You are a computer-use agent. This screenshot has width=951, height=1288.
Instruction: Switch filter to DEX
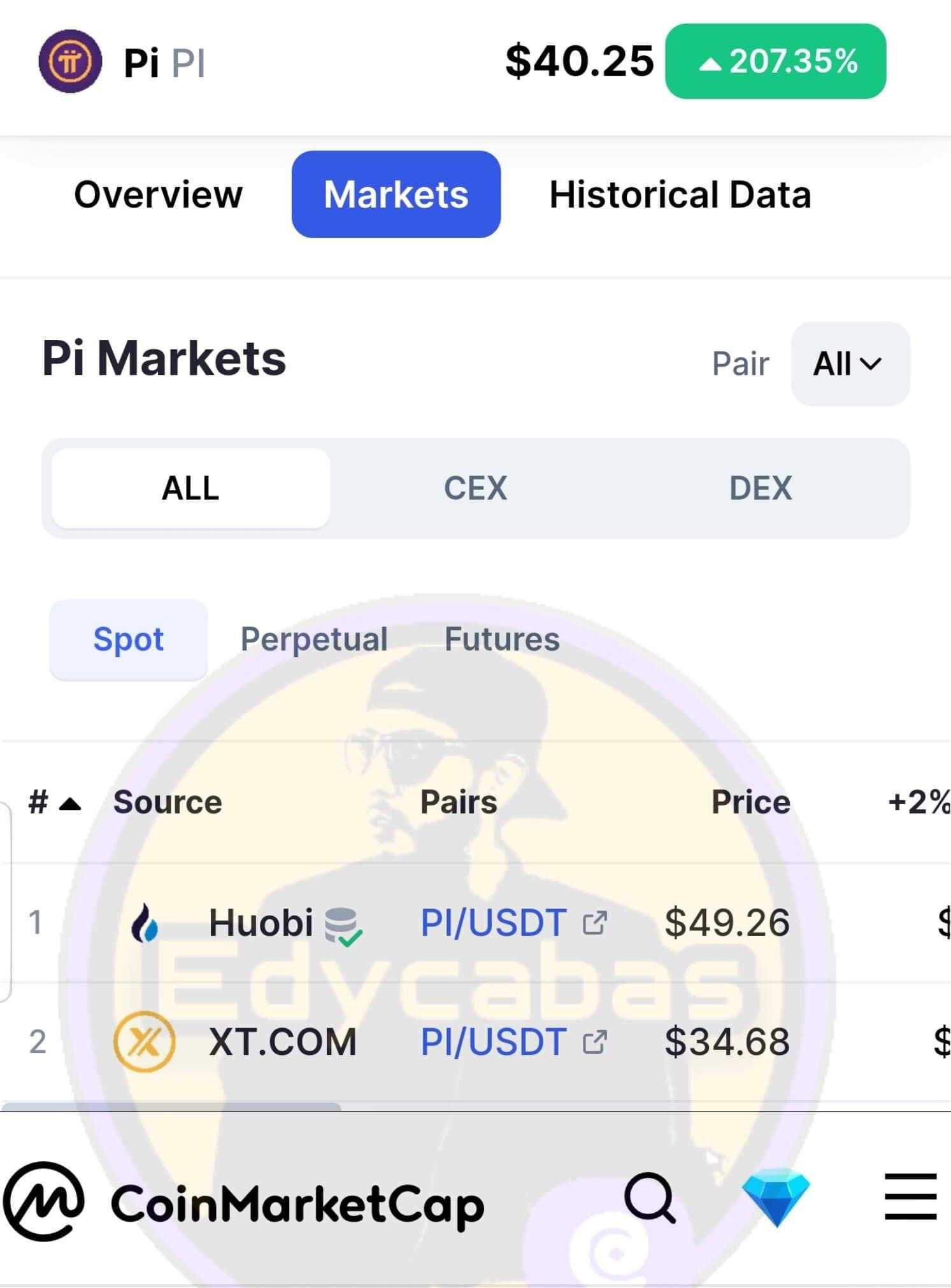761,488
